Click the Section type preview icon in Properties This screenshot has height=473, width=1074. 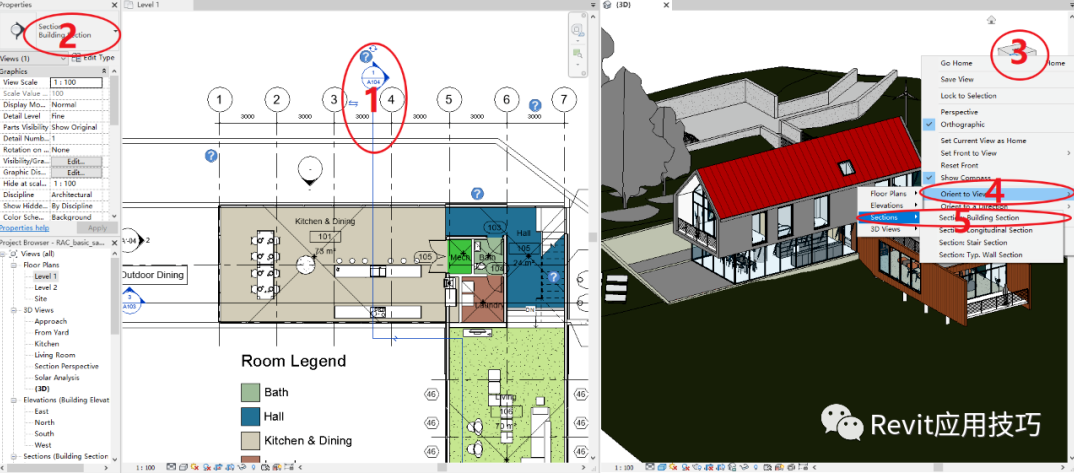point(17,31)
